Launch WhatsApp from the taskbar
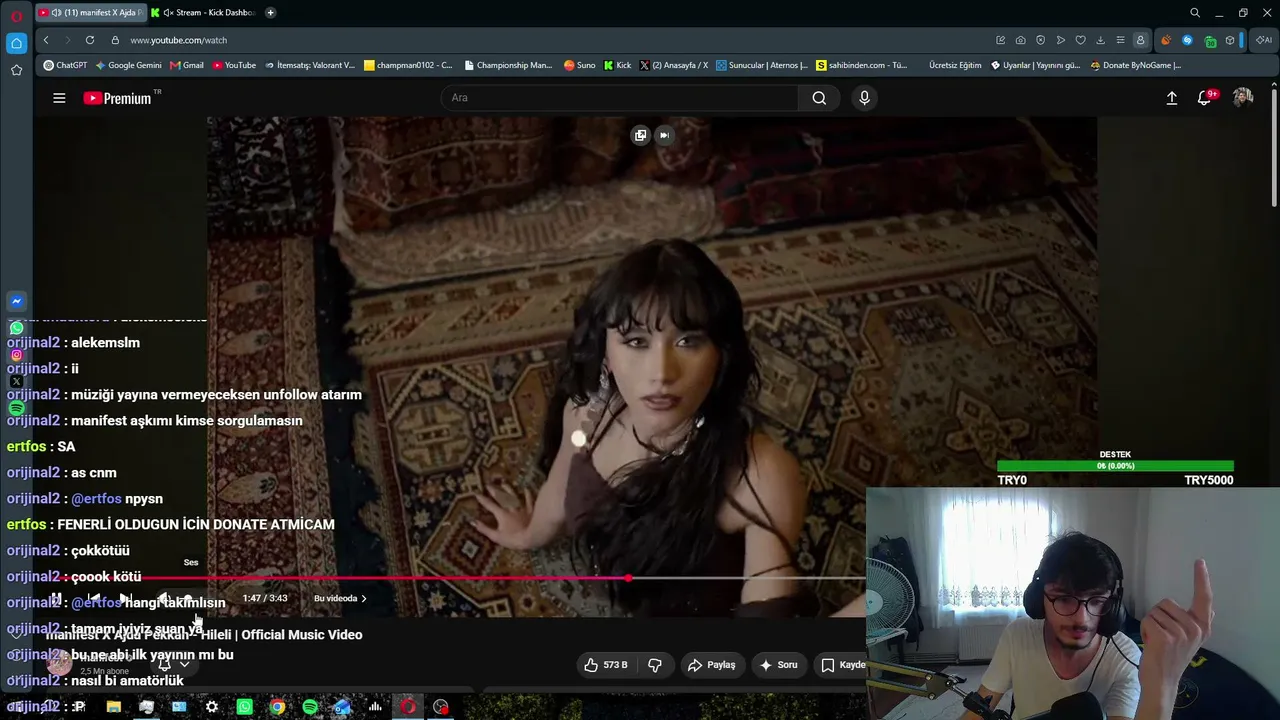 (x=245, y=707)
